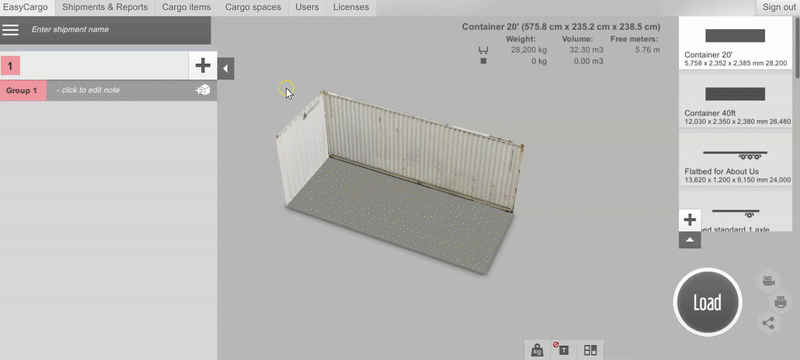The image size is (800, 360).
Task: Collapse cargo spaces list with up arrow
Action: pos(690,240)
